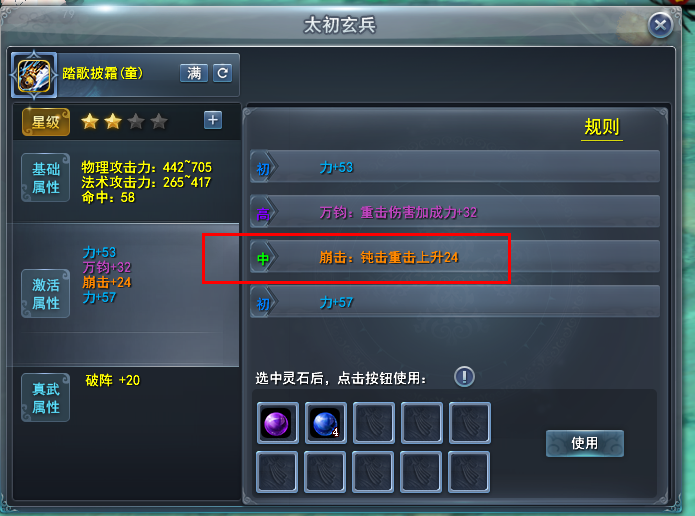This screenshot has height=516, width=695.
Task: Click the plus star upgrade button
Action: click(x=213, y=120)
